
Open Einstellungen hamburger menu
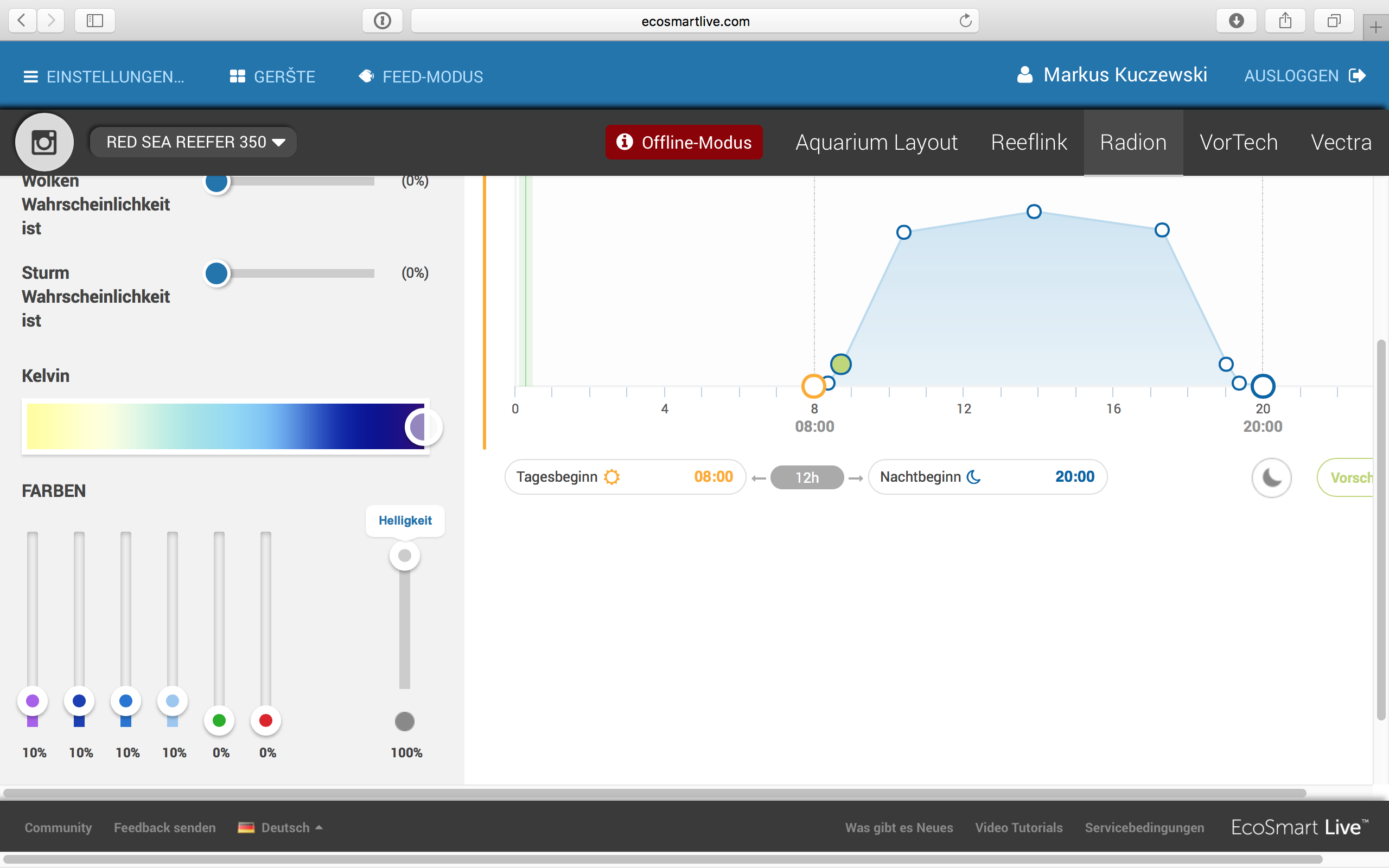click(30, 76)
